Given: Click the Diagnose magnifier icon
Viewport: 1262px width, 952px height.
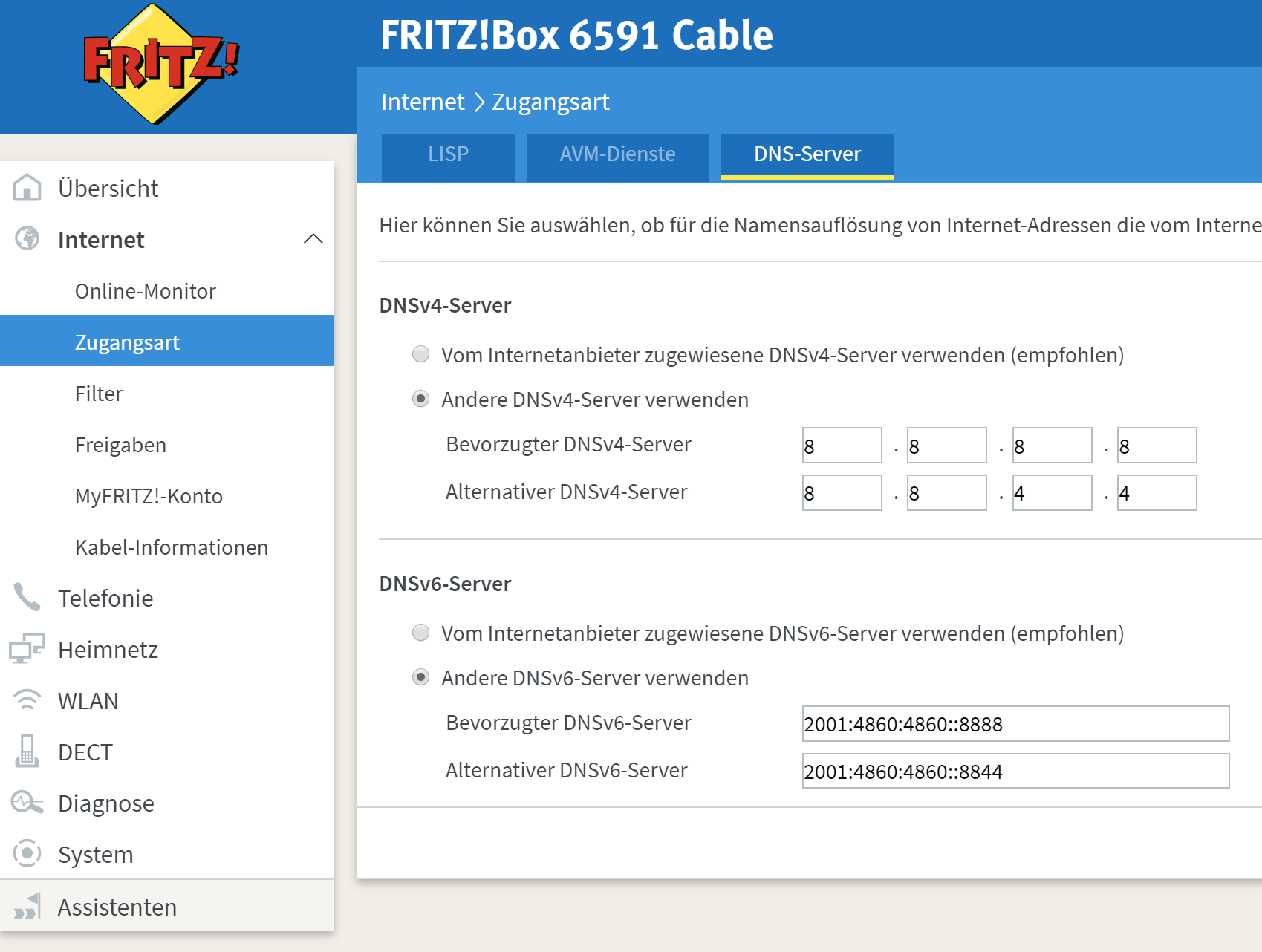Looking at the screenshot, I should tap(27, 803).
